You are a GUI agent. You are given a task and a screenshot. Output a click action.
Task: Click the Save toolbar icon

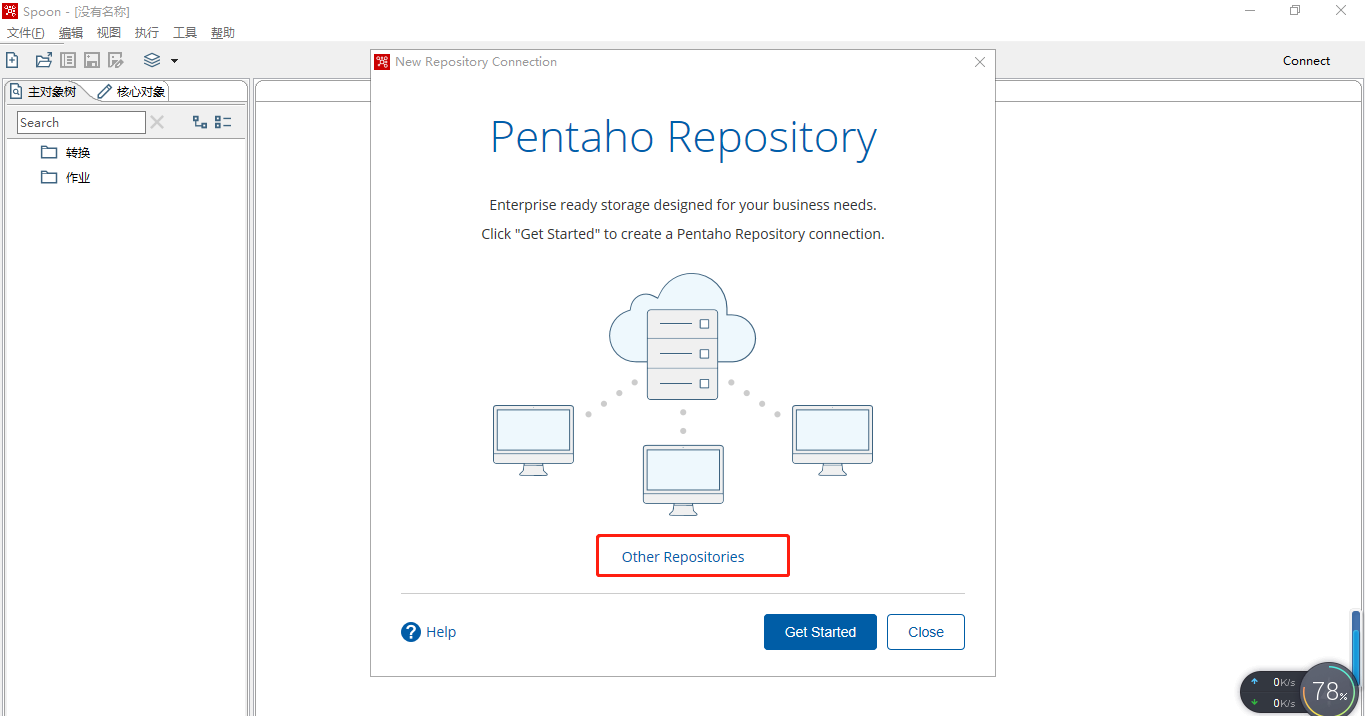click(x=92, y=60)
